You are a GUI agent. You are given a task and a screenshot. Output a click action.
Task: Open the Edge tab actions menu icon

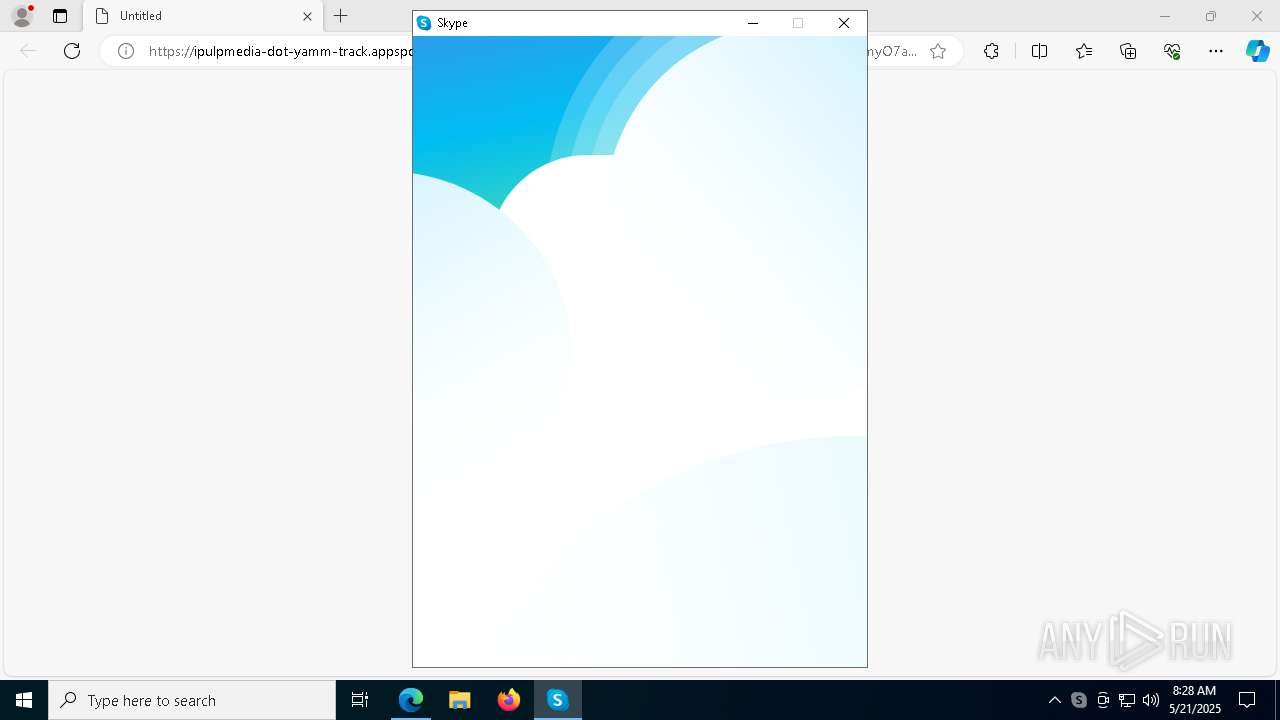pyautogui.click(x=60, y=16)
